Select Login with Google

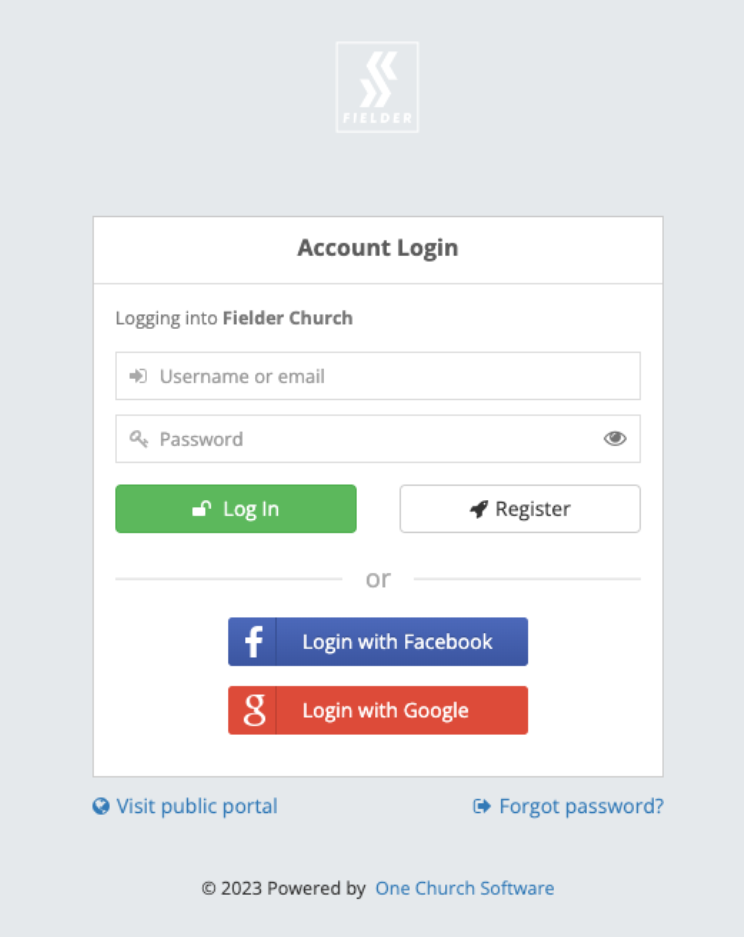pos(377,710)
